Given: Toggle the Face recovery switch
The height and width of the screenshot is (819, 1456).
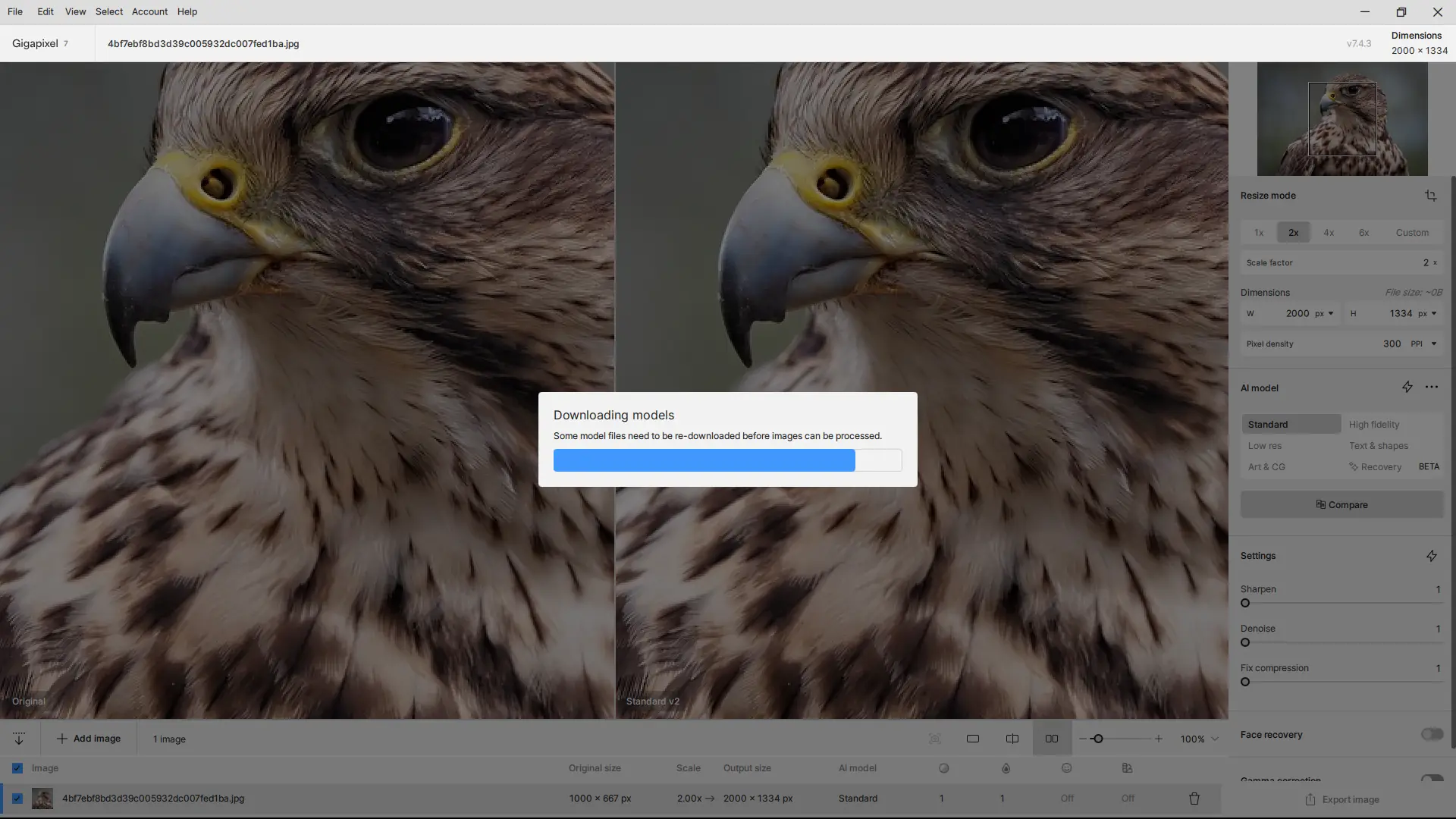Looking at the screenshot, I should pos(1431,734).
